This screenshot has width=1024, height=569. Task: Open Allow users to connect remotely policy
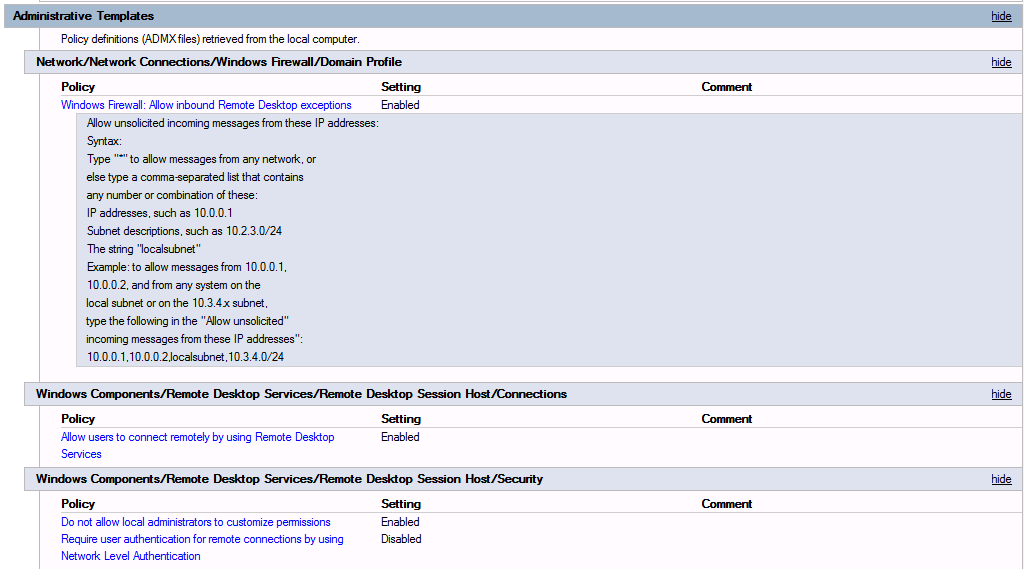click(197, 437)
